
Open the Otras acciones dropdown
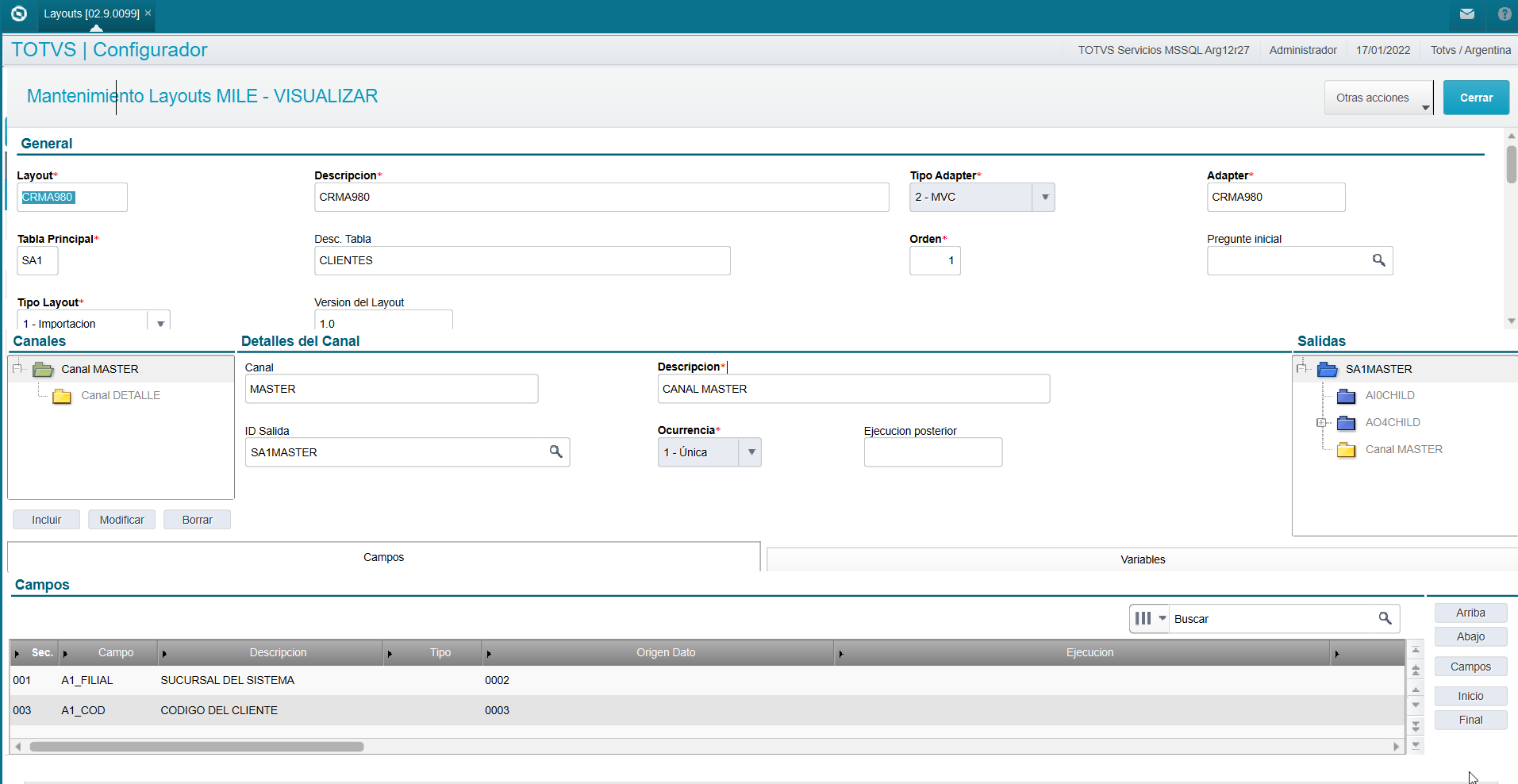pyautogui.click(x=1379, y=98)
